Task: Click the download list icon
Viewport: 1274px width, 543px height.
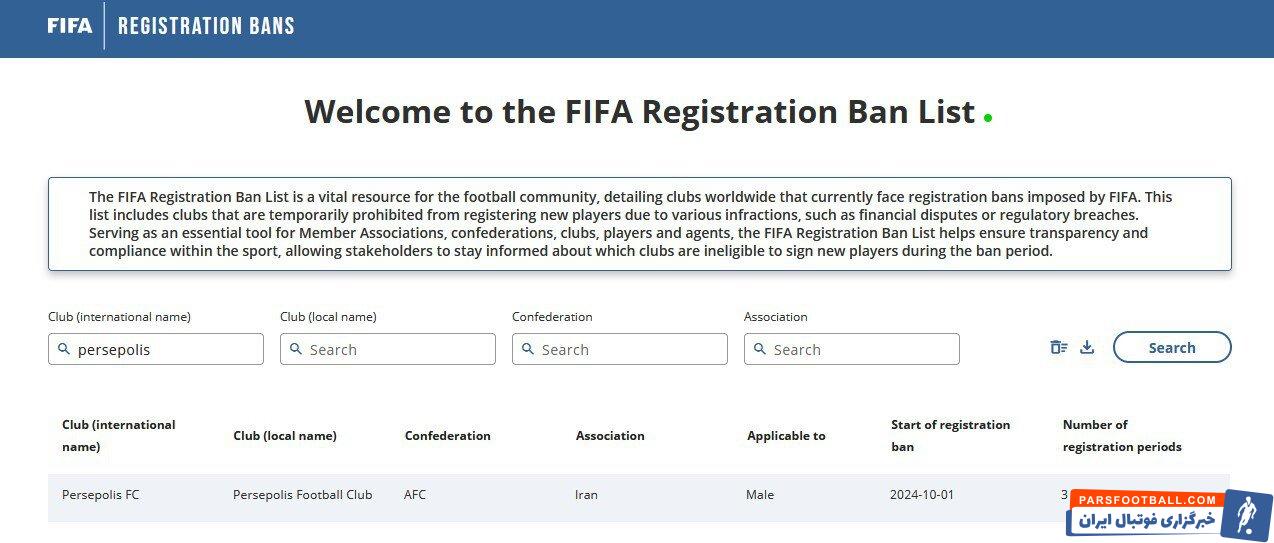Action: (x=1087, y=348)
